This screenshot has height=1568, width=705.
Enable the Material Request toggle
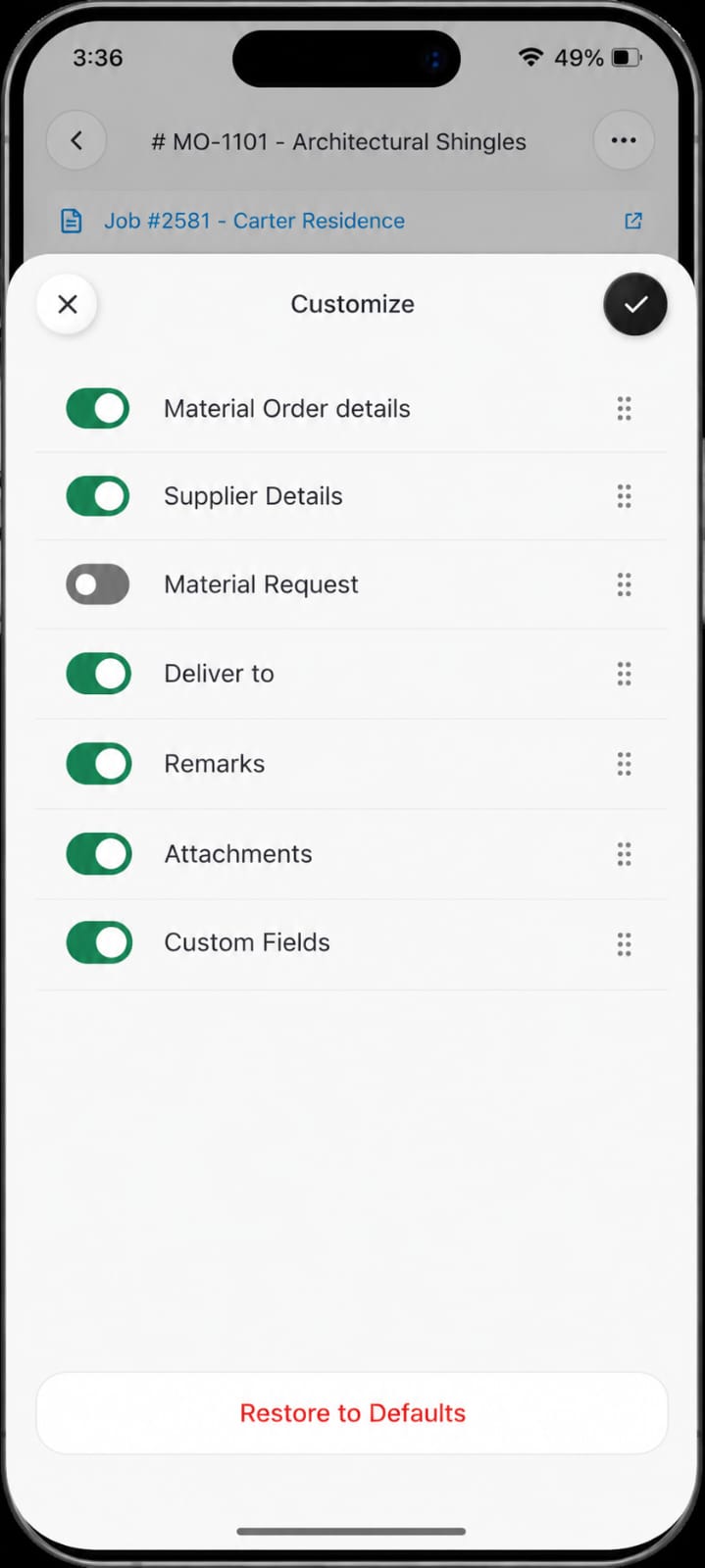pyautogui.click(x=98, y=584)
